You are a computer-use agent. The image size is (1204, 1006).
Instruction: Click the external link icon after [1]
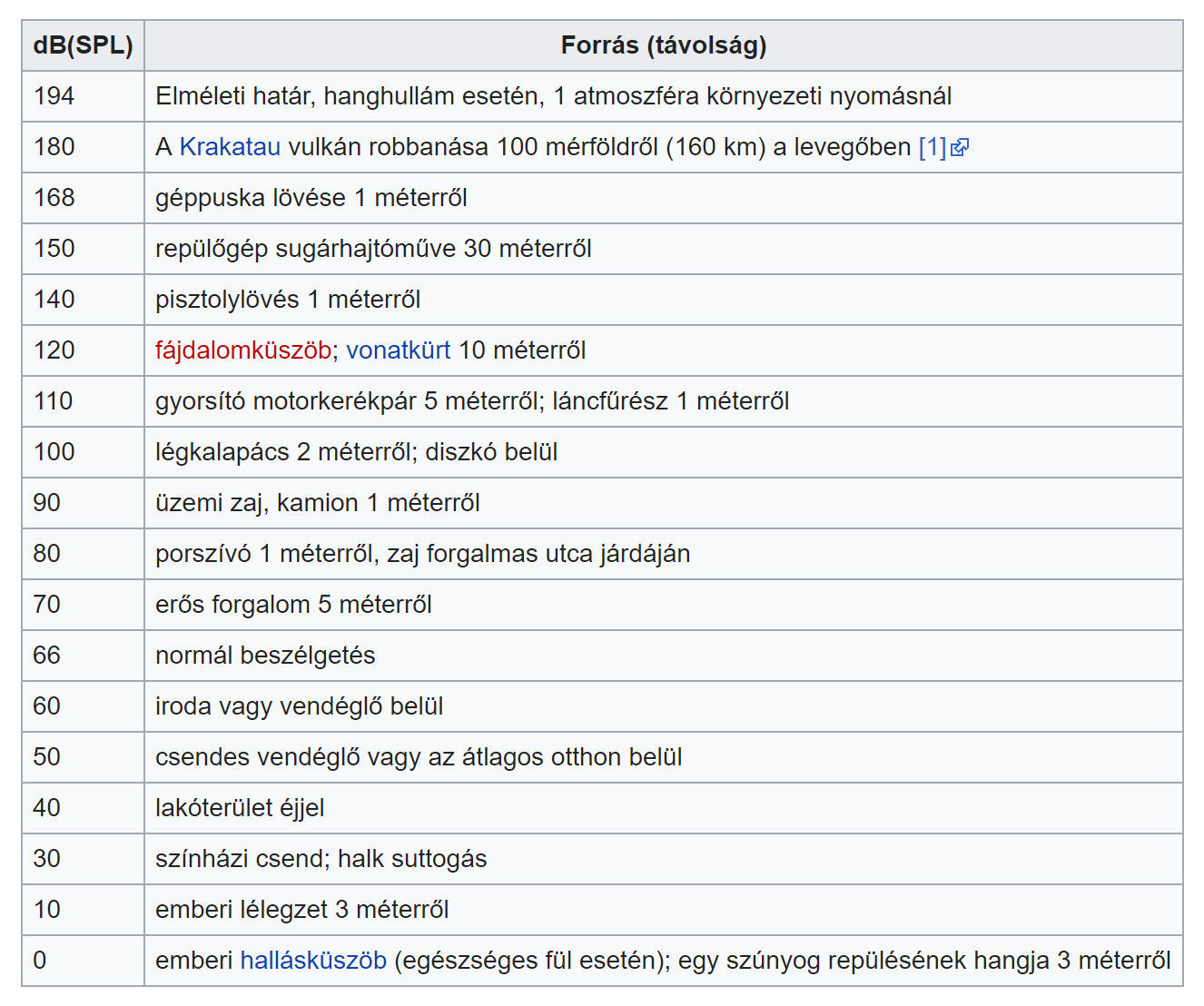[x=960, y=147]
